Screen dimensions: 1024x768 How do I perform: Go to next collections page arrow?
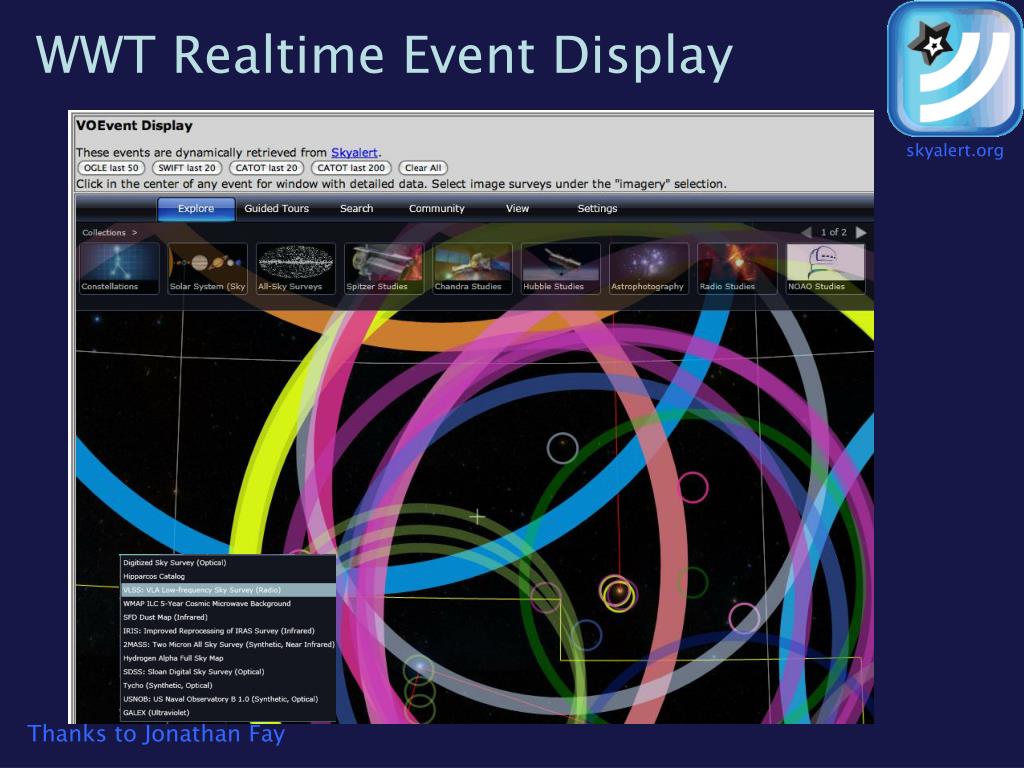[861, 232]
